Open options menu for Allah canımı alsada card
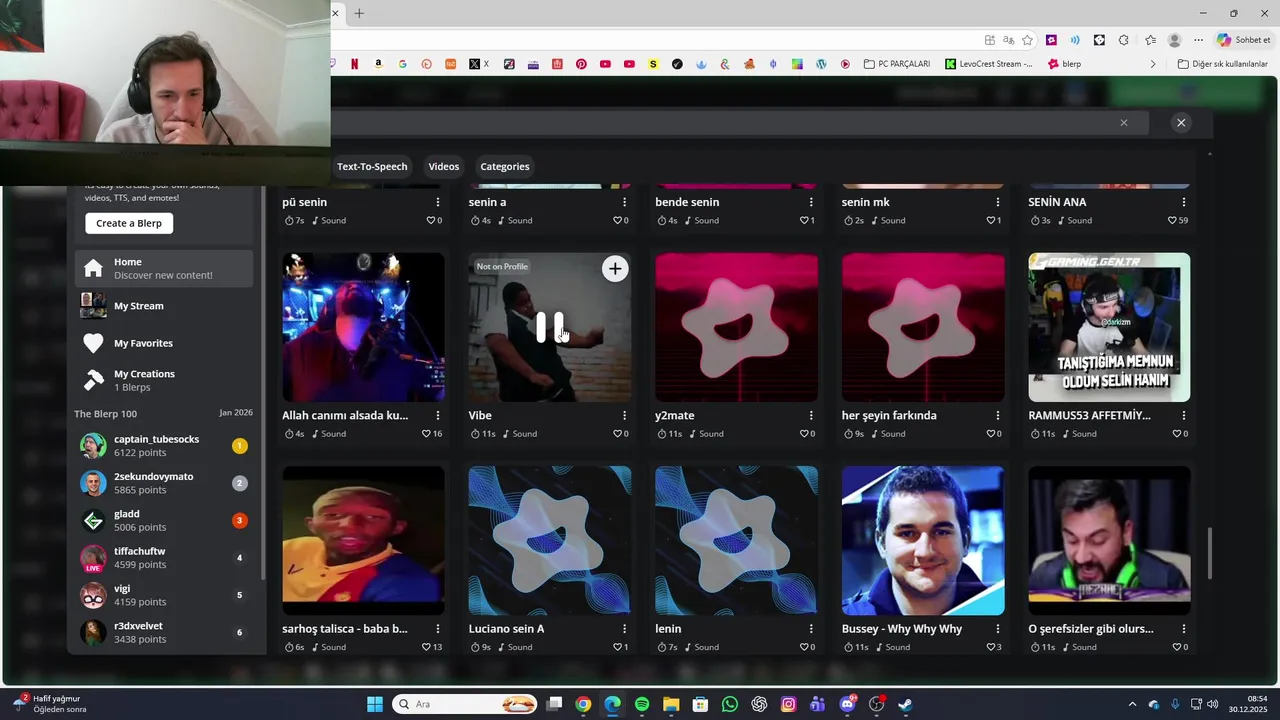Image resolution: width=1280 pixels, height=720 pixels. [x=438, y=415]
